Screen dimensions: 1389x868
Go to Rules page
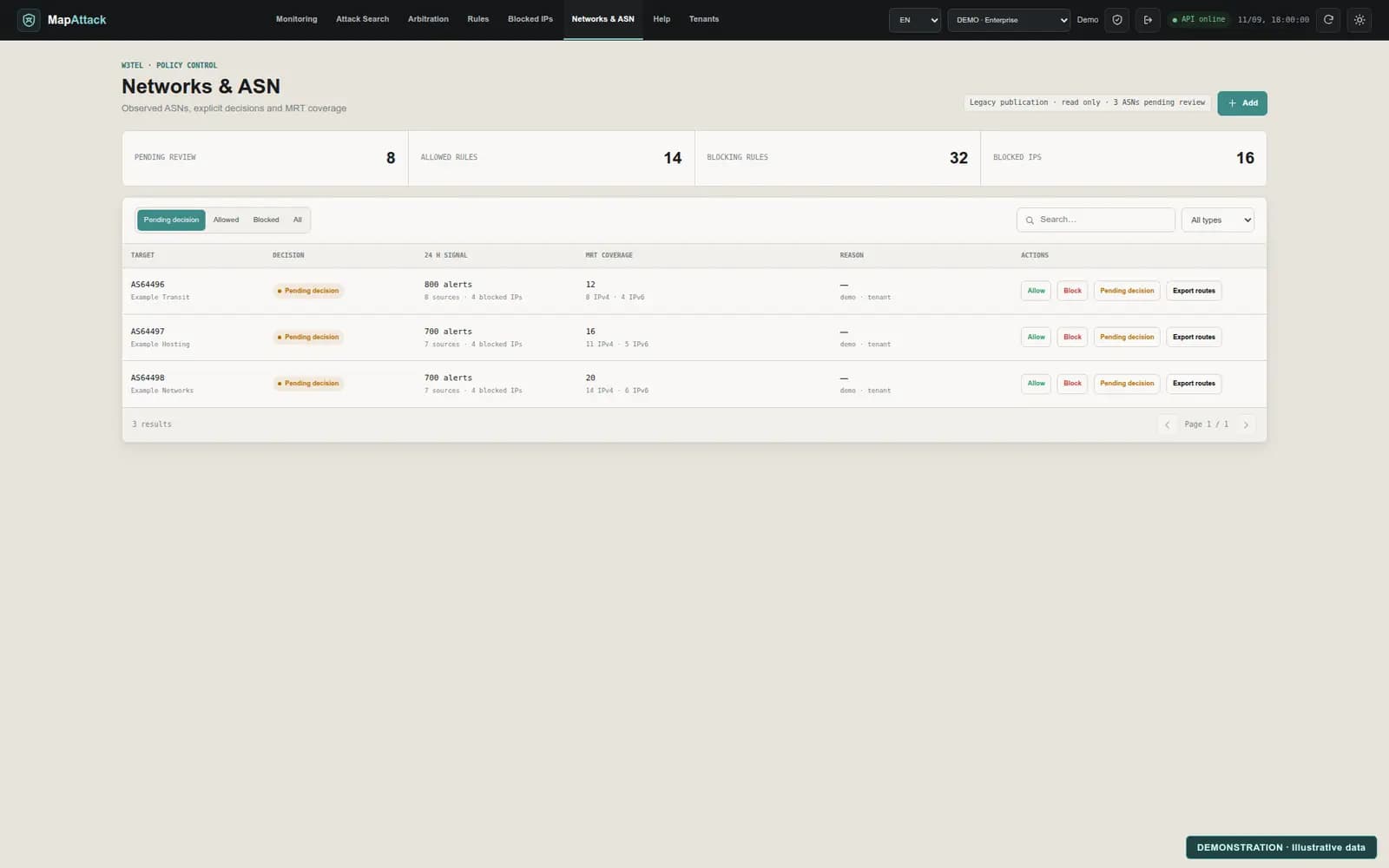click(477, 19)
